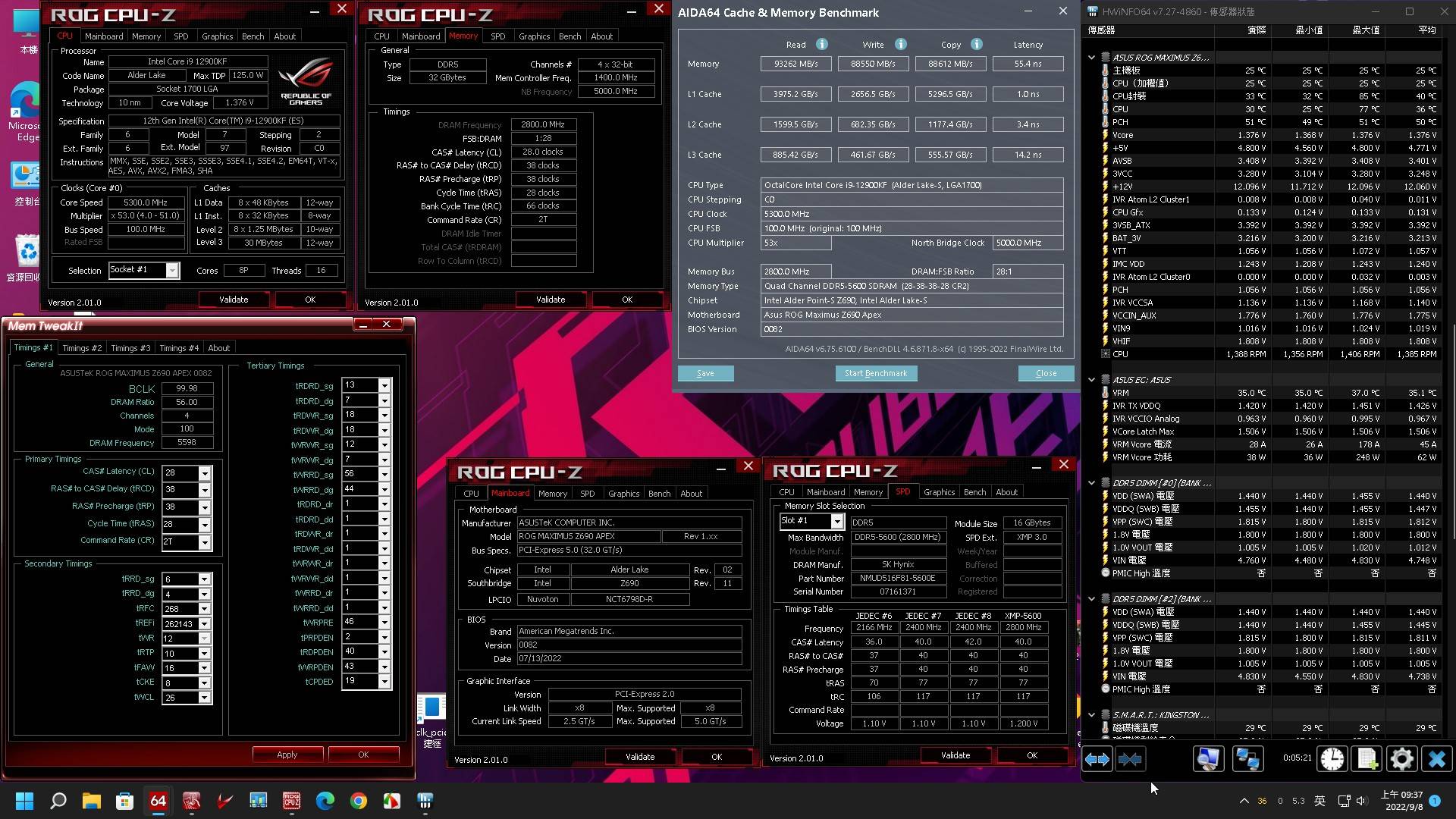1456x819 pixels.
Task: Open Chrome from the taskbar
Action: tap(358, 801)
